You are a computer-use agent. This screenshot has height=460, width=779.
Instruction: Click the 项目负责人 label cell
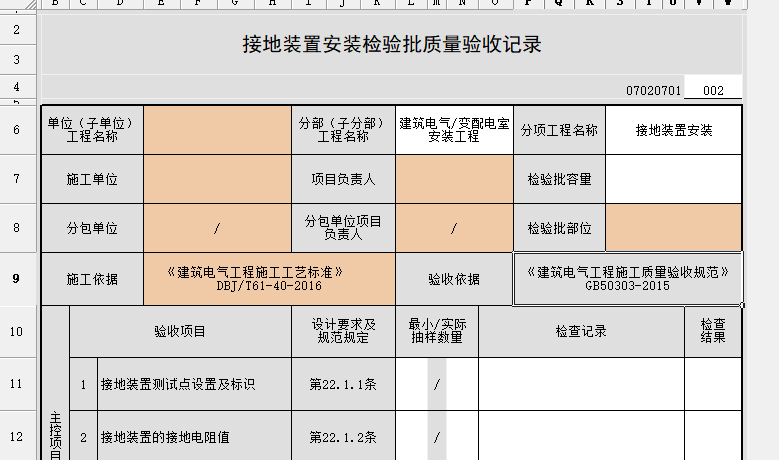pos(343,179)
